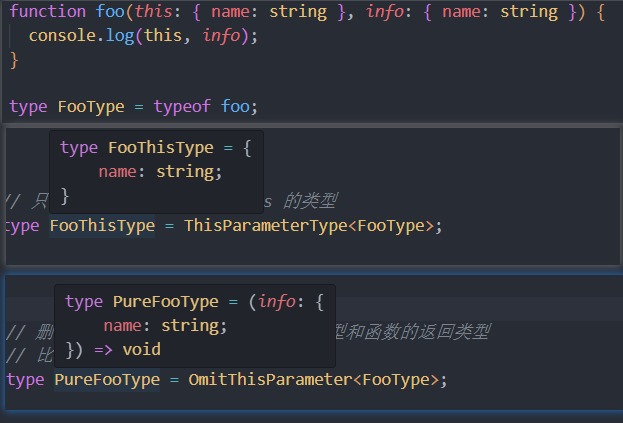The image size is (623, 423).
Task: Click the highlighted 'PureFooType' identifier on last code line
Action: coord(107,379)
